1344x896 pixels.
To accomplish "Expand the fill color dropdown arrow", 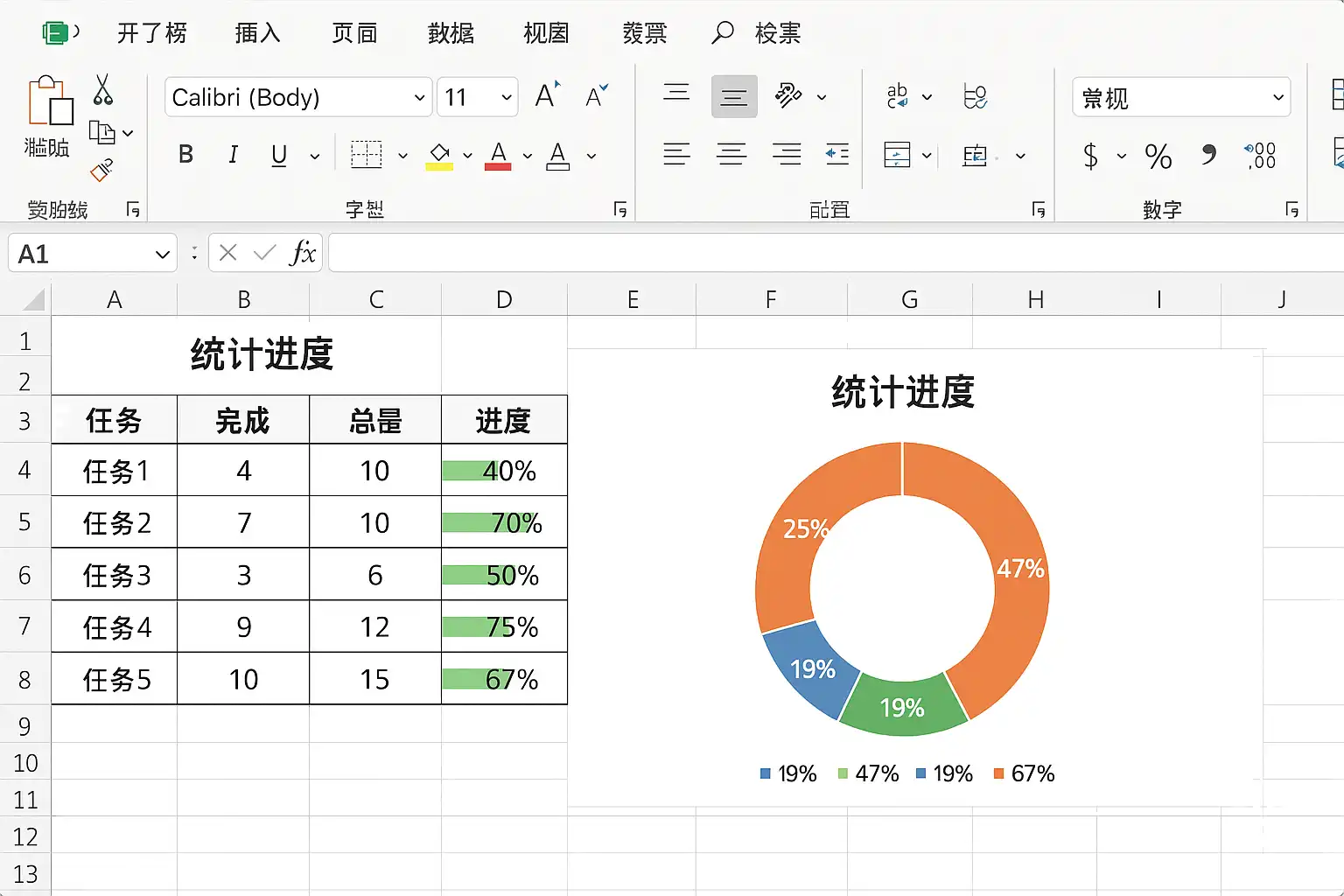I will 468,157.
